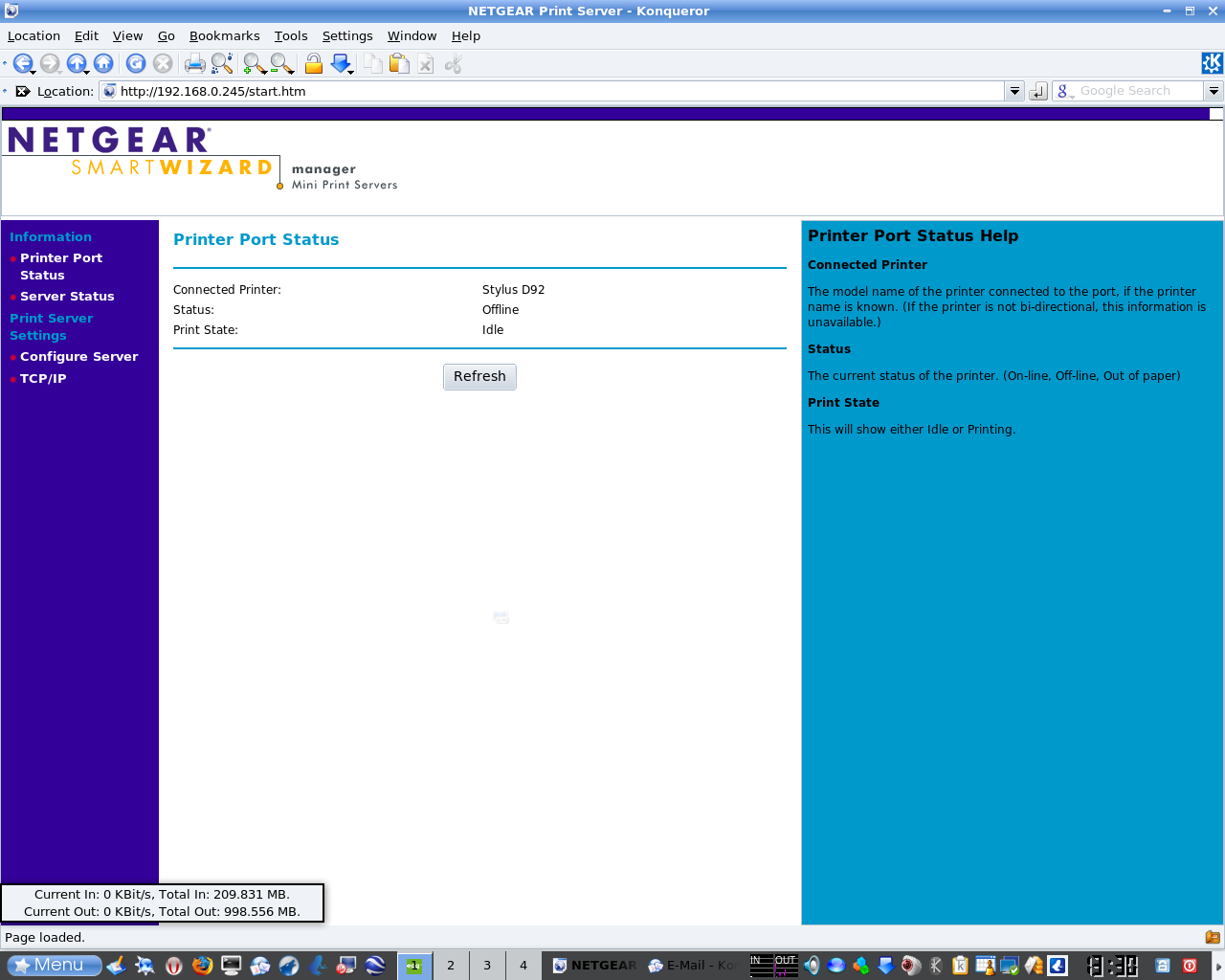Open the Bookmarks menu
1225x980 pixels.
pos(224,36)
